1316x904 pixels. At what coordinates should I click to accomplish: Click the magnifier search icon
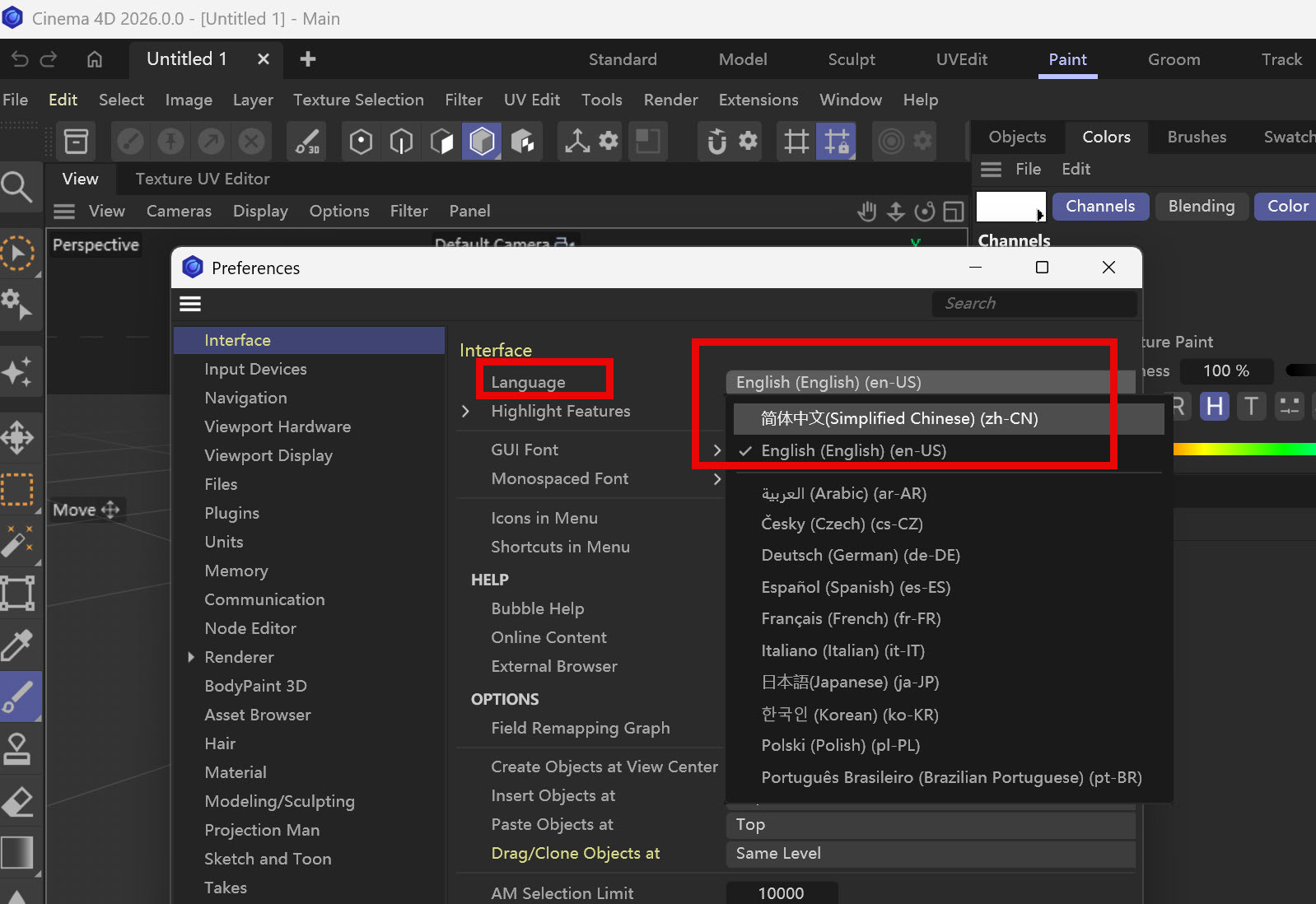(17, 188)
